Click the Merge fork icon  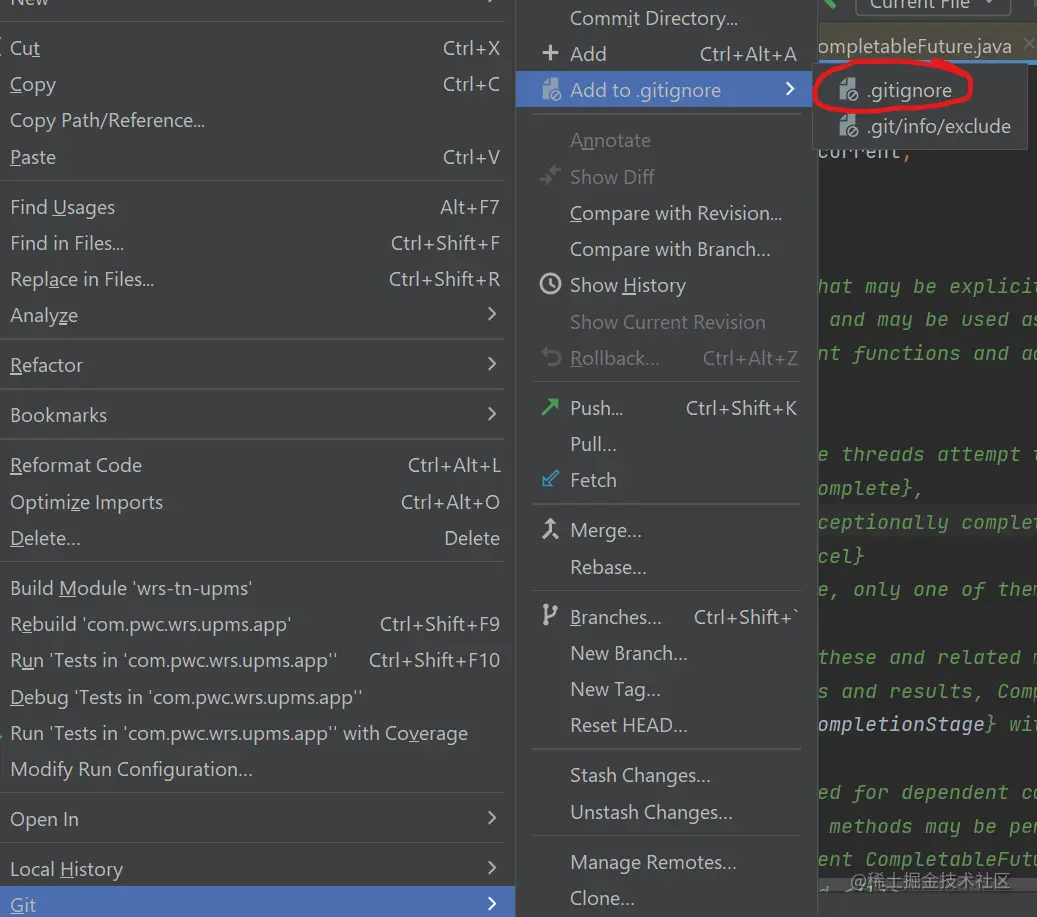click(550, 529)
